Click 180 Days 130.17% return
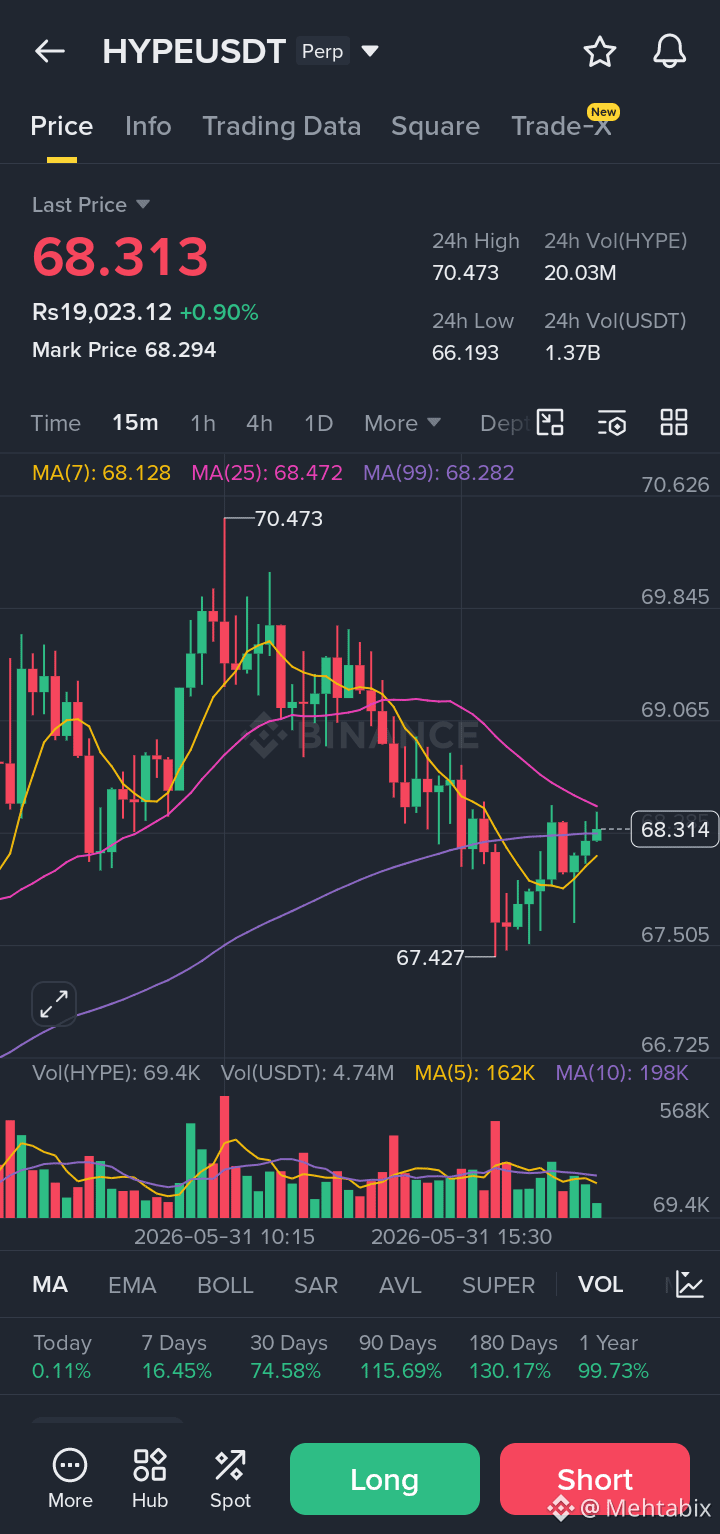The image size is (720, 1534). click(x=513, y=1357)
